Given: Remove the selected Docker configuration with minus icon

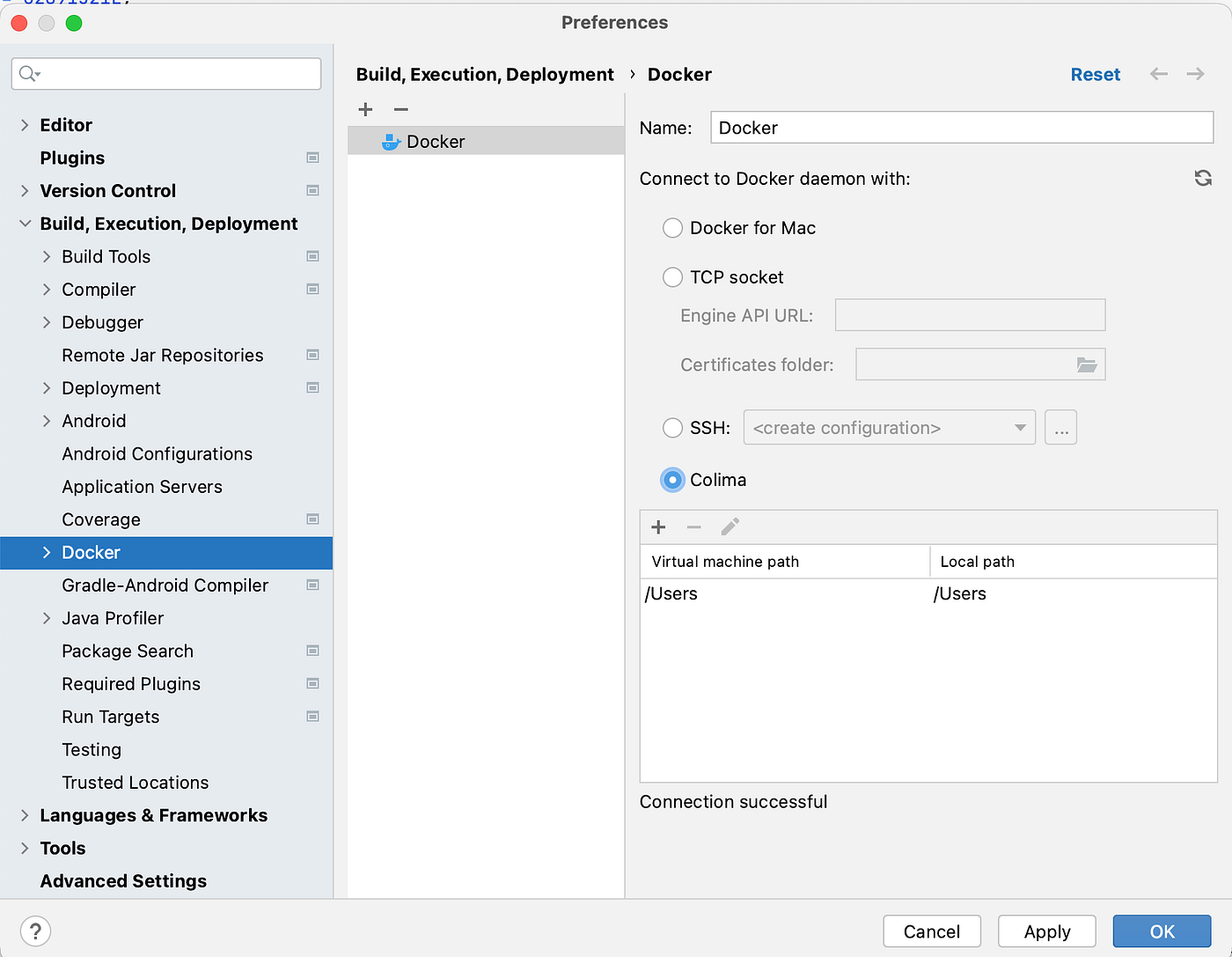Looking at the screenshot, I should click(401, 109).
